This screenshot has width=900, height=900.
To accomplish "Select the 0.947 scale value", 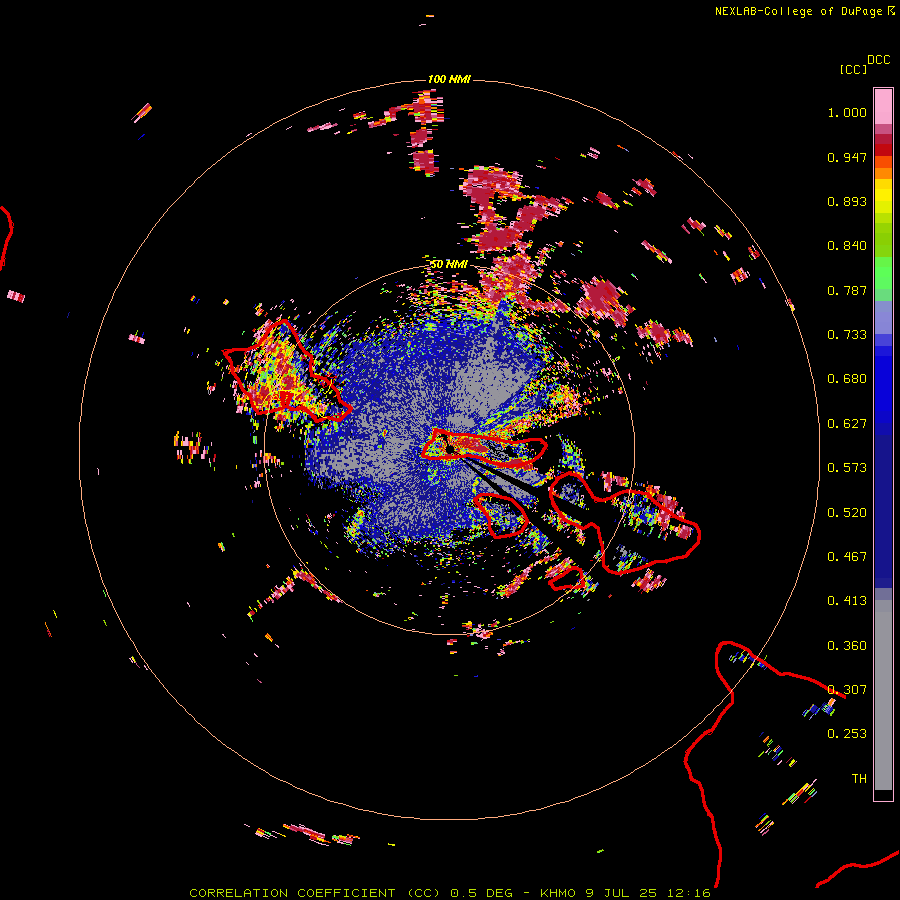I will pyautogui.click(x=847, y=157).
